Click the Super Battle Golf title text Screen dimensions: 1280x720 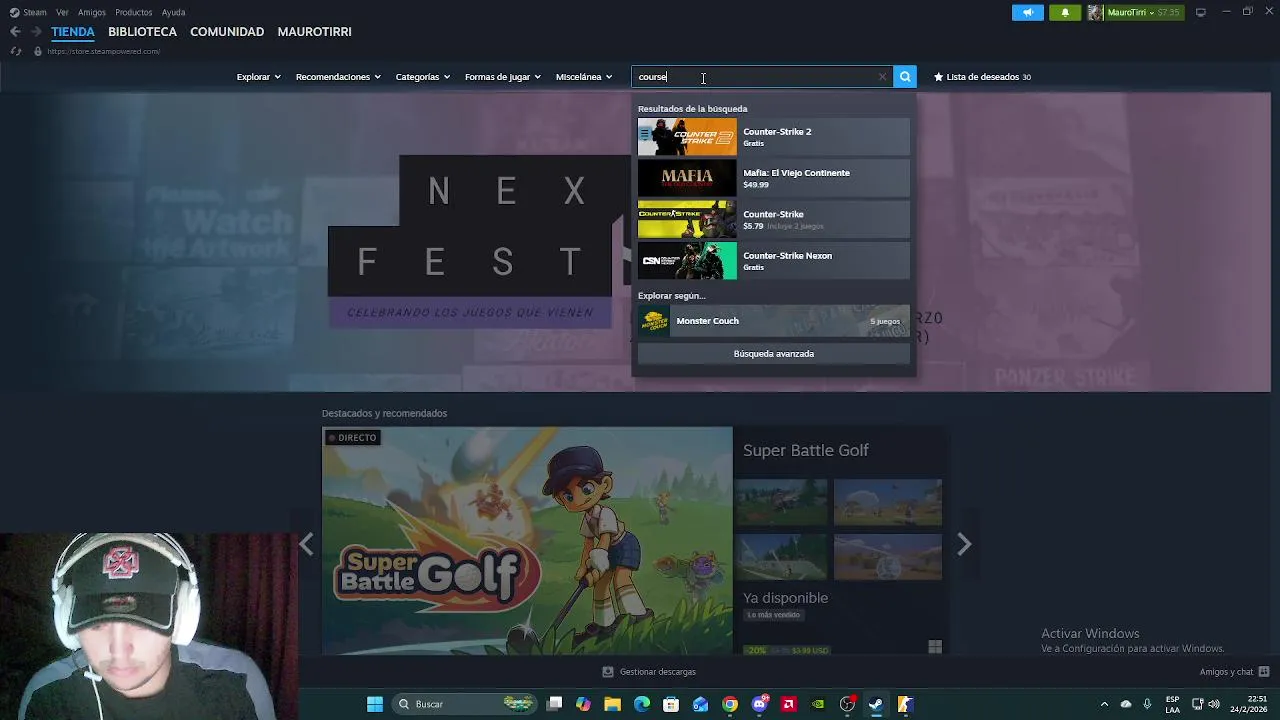806,451
